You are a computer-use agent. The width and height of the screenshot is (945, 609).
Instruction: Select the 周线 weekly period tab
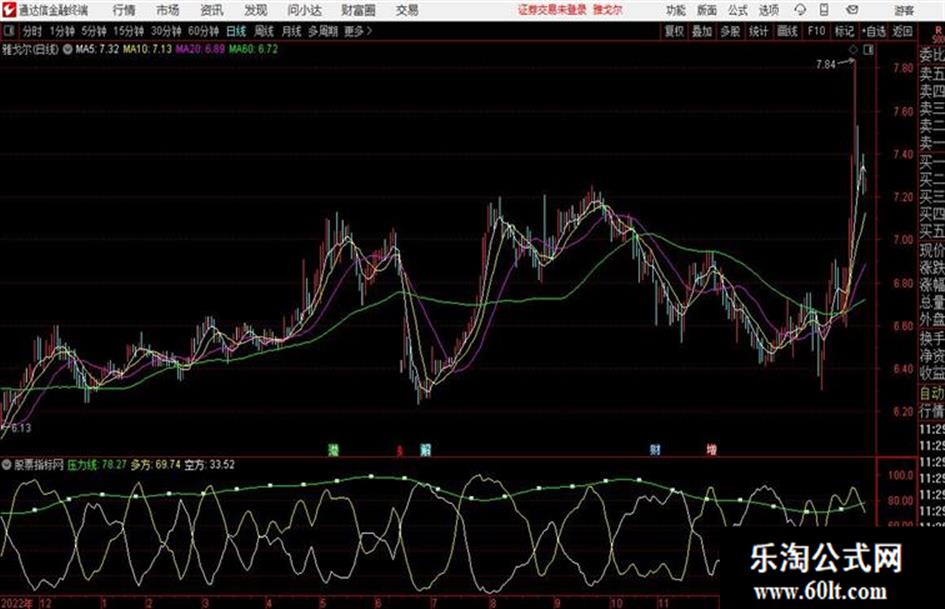(264, 31)
